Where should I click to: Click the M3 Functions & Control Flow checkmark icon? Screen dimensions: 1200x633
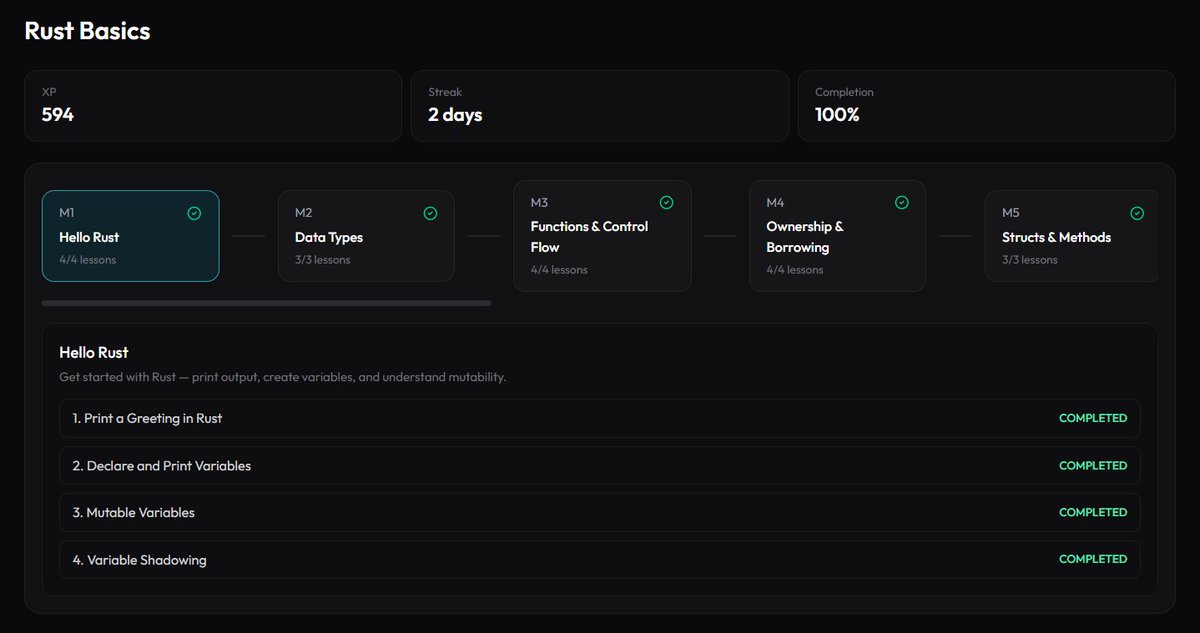[x=666, y=202]
